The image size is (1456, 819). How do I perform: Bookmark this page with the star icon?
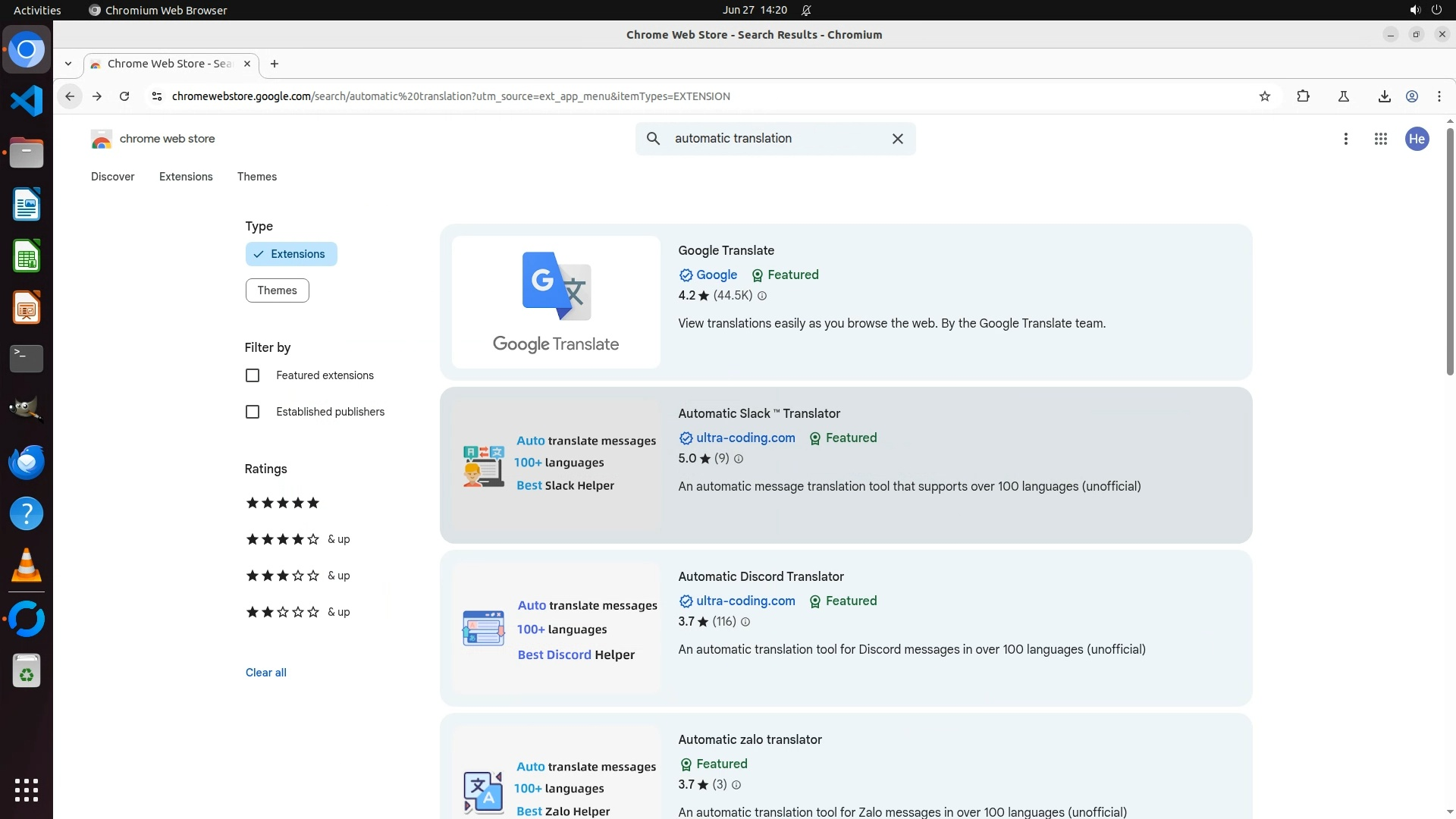click(x=1264, y=96)
